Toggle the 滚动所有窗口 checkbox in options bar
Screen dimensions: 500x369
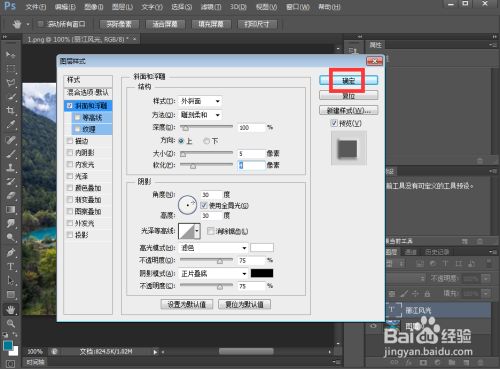[x=41, y=24]
